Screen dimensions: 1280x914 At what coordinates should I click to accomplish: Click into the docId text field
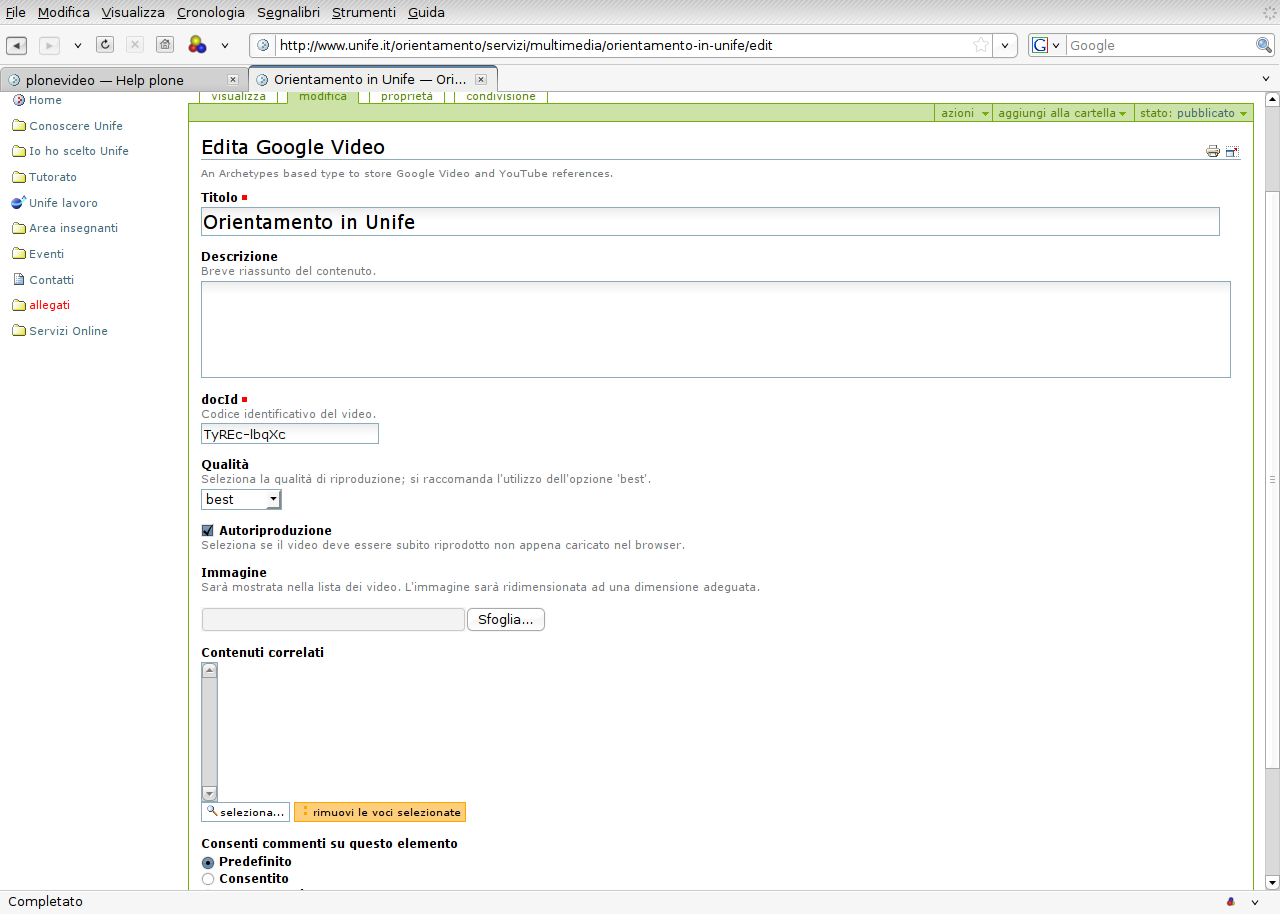290,434
